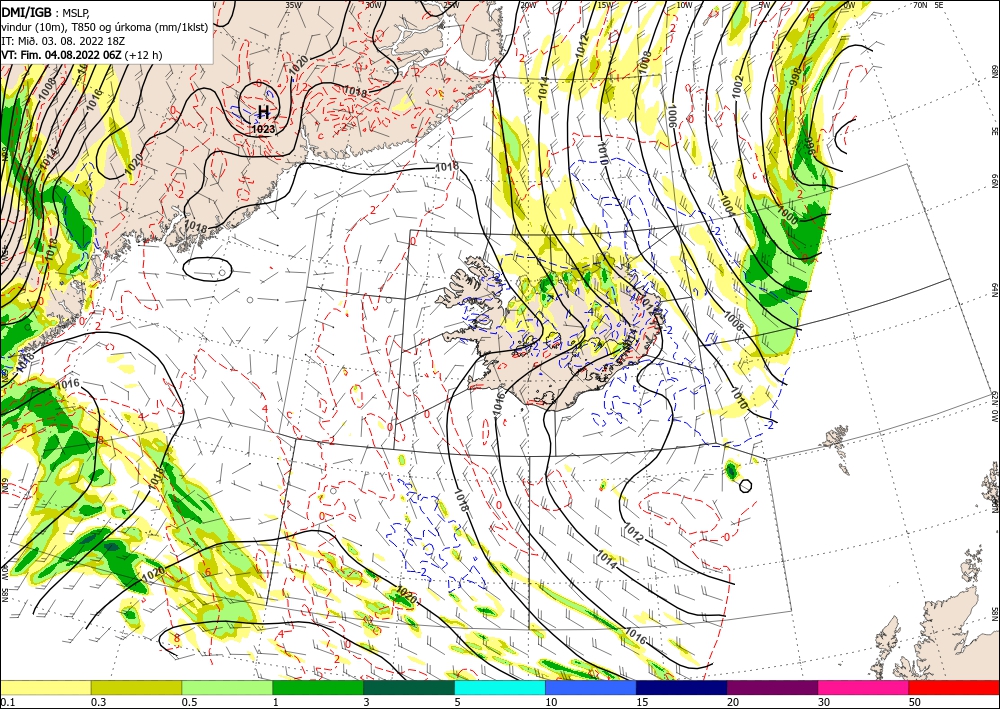1000x709 pixels.
Task: Click the '70N 5E' corner label
Action: 928,5
